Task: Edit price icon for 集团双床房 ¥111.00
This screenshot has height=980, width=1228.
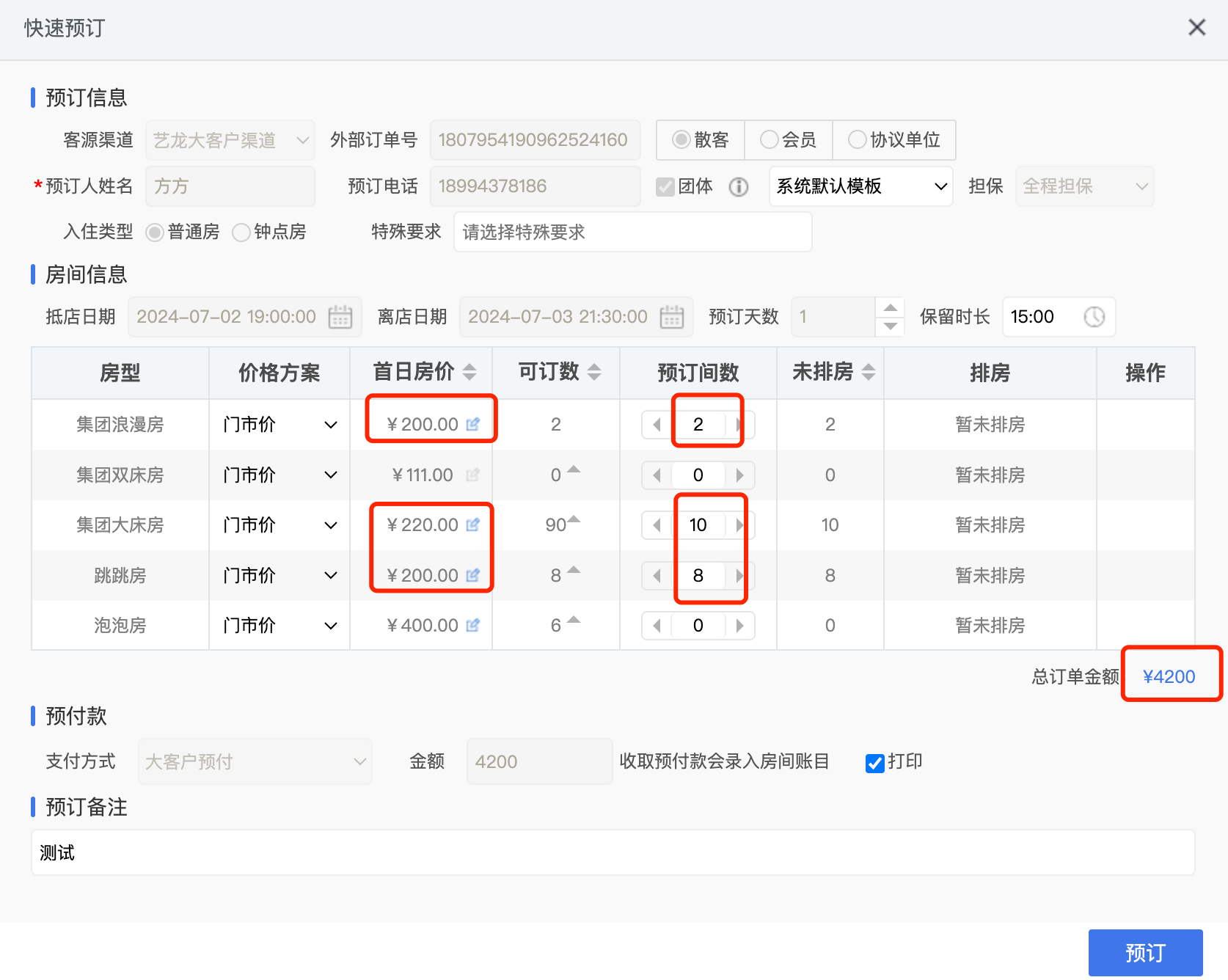Action: pyautogui.click(x=472, y=475)
